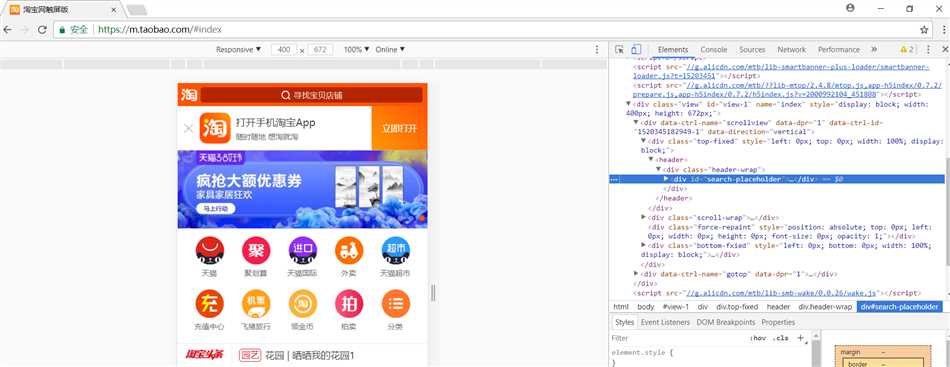950x367 pixels.
Task: Click the 淘宝头条 logo
Action: pyautogui.click(x=204, y=355)
